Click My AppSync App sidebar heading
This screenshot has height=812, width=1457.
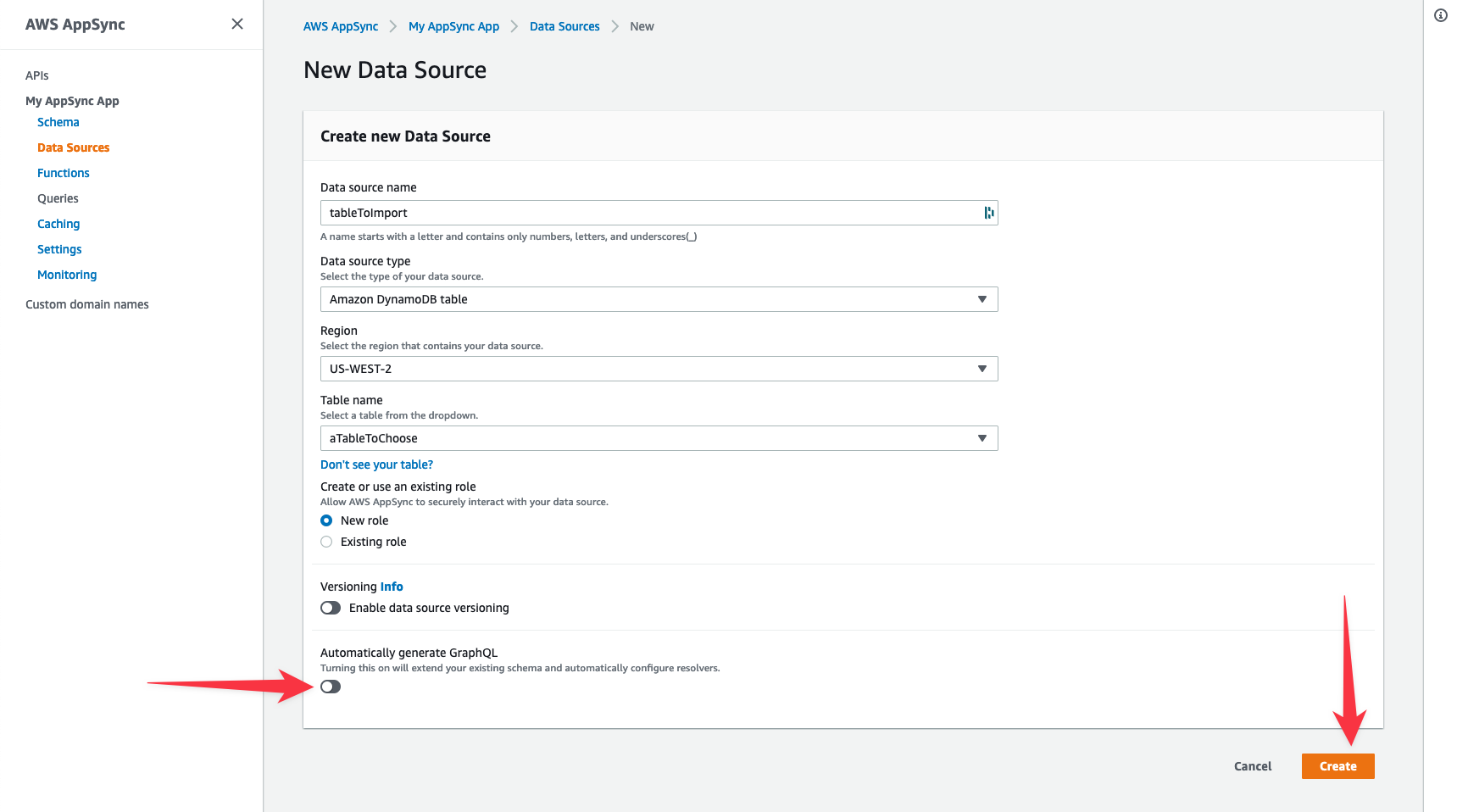pos(72,101)
